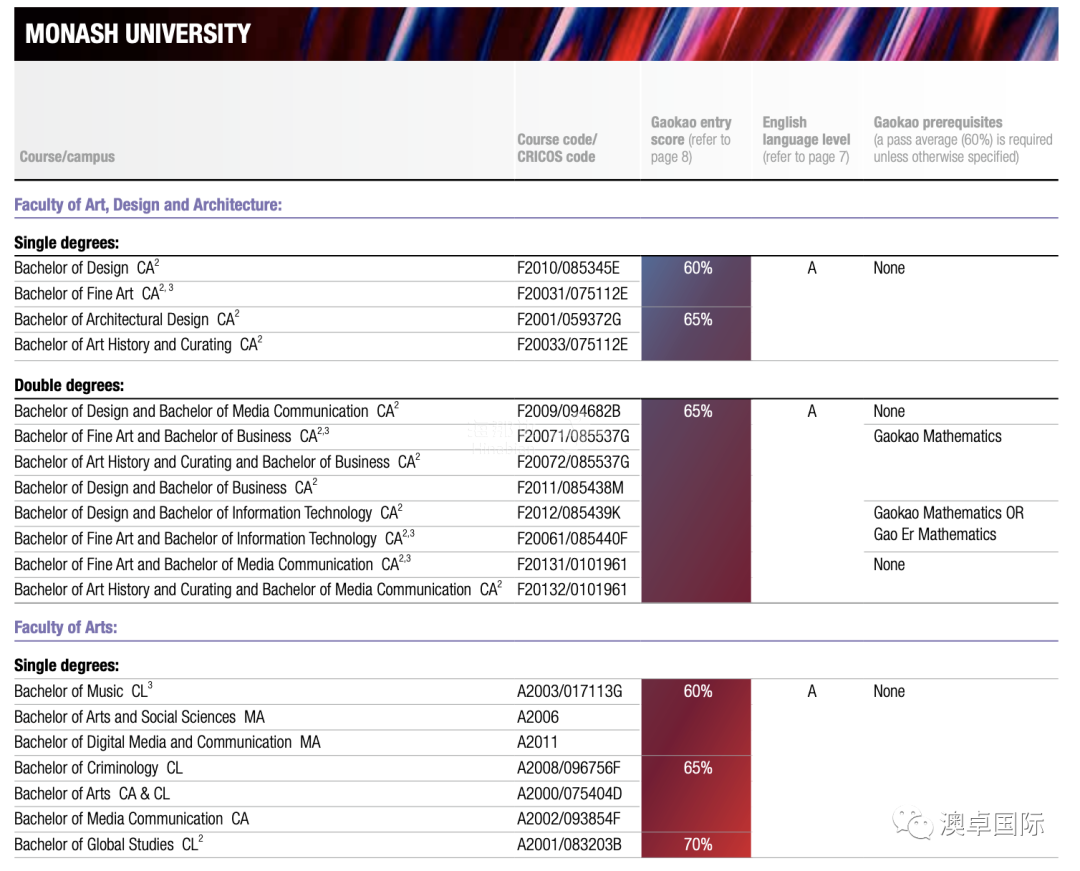Select course code F2009/094682B

(568, 411)
